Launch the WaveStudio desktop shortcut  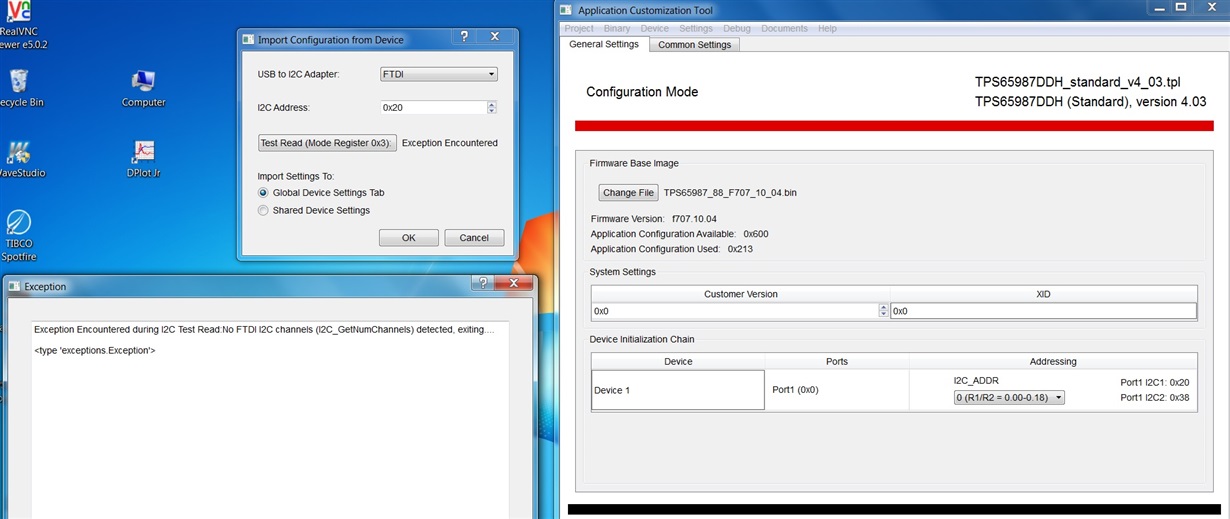[20, 159]
